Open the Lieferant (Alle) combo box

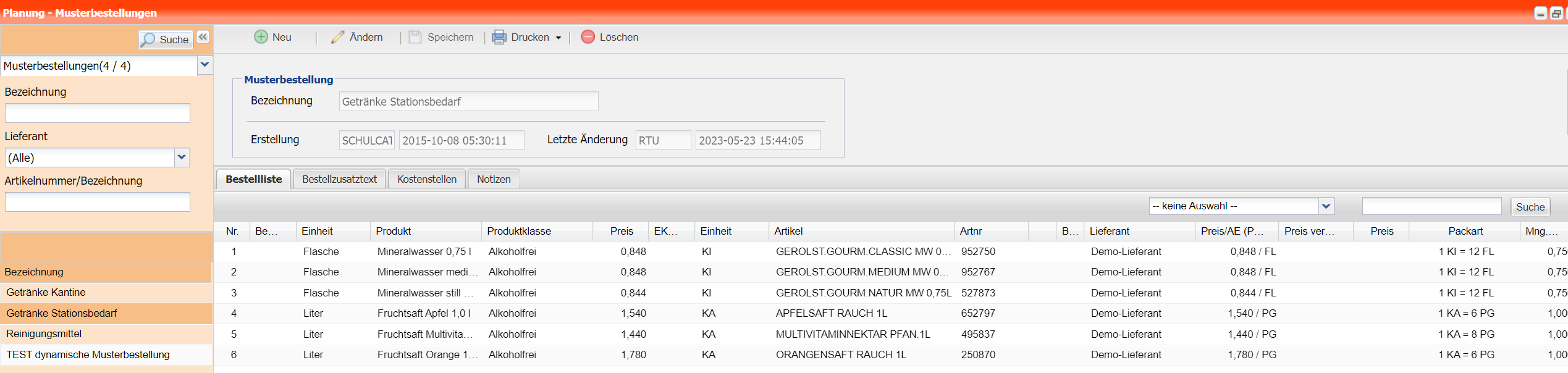[x=182, y=157]
